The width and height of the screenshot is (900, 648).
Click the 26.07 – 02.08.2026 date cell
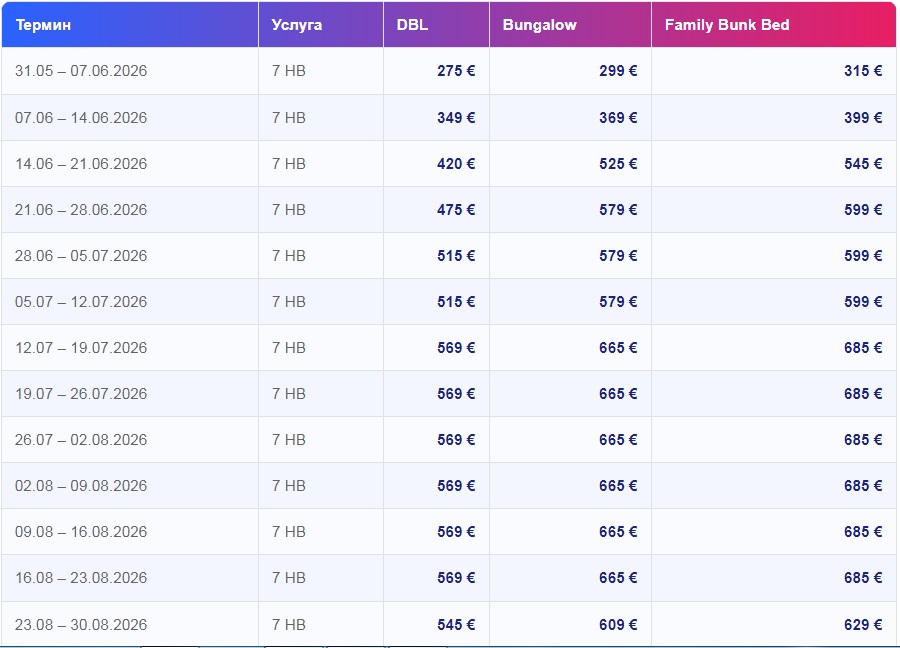[x=81, y=440]
